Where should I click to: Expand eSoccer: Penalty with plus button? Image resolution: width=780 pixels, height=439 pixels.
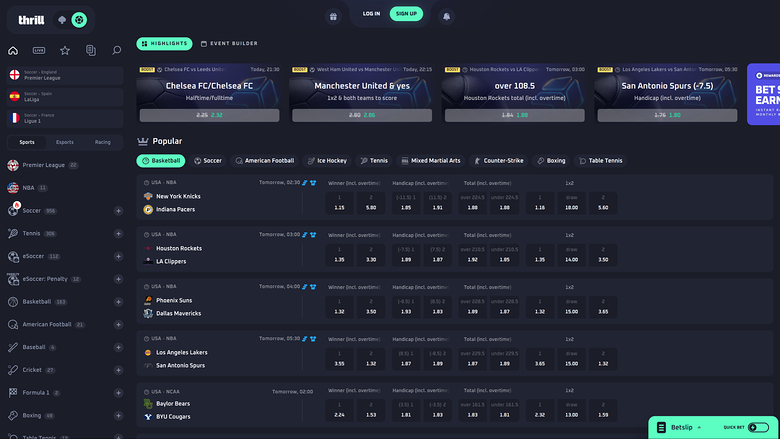point(118,279)
